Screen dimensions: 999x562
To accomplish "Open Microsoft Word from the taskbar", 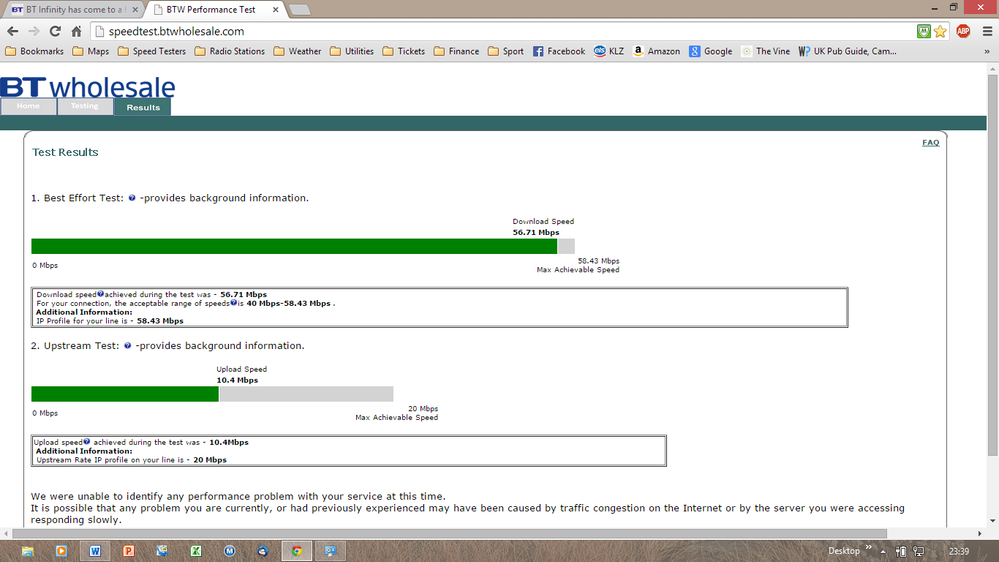I will tap(95, 551).
